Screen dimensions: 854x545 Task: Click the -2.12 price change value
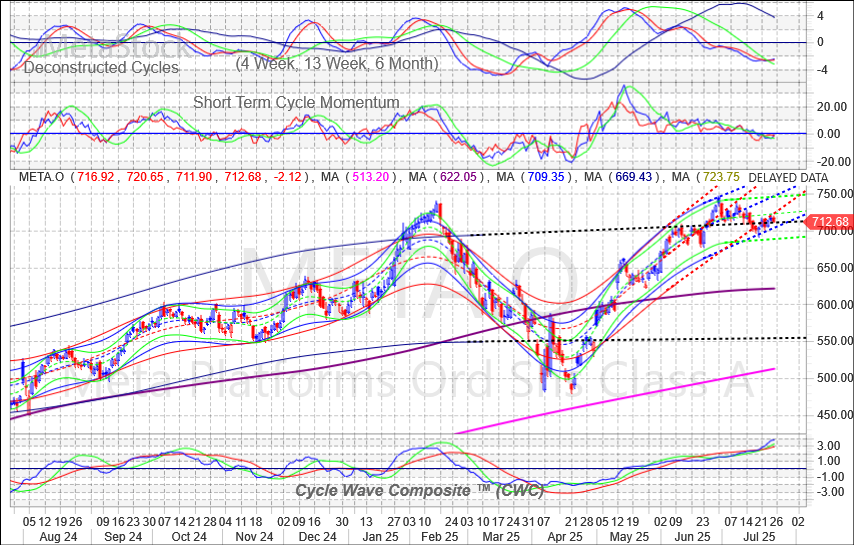pos(289,177)
